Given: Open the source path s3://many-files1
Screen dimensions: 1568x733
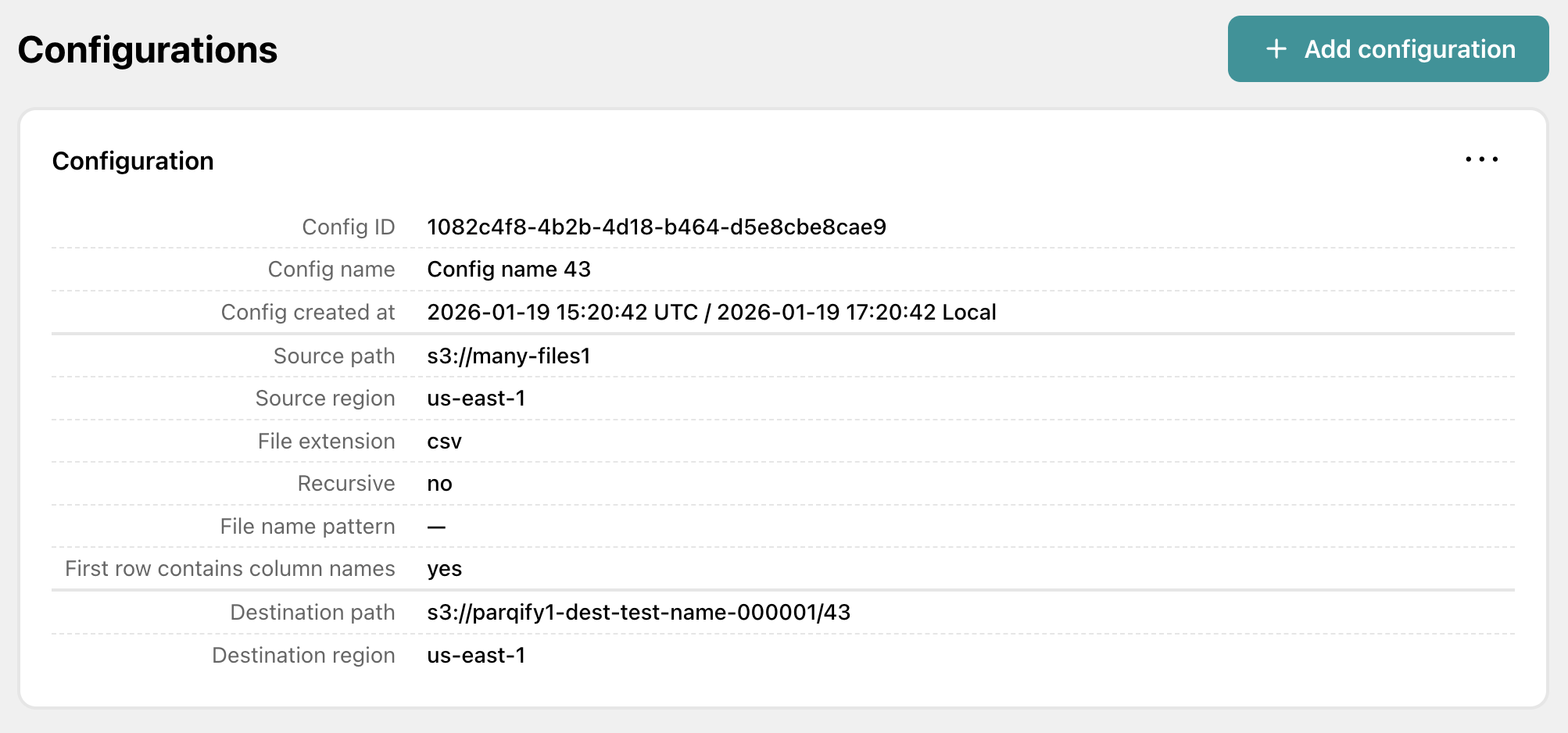Looking at the screenshot, I should point(509,356).
